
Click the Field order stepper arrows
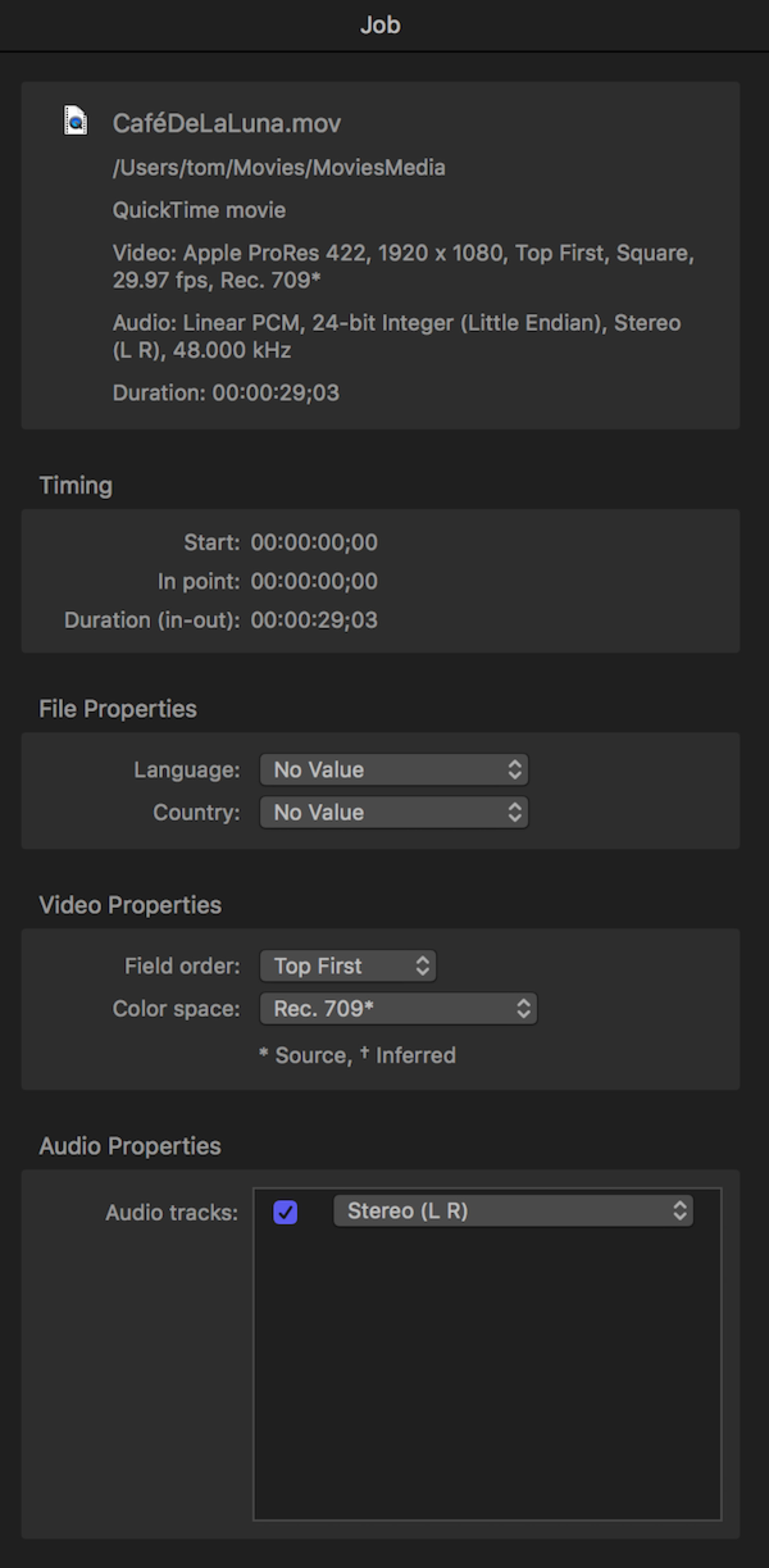[x=422, y=966]
